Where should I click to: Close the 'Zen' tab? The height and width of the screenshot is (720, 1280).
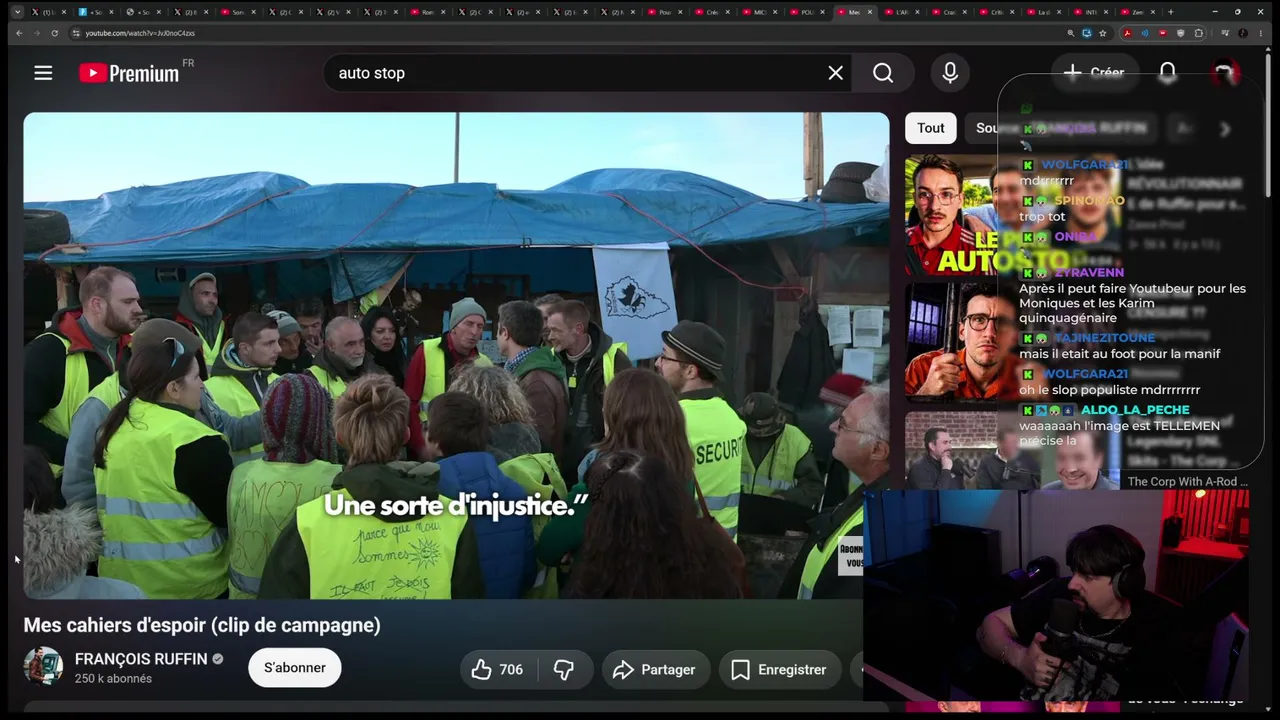pyautogui.click(x=1154, y=12)
